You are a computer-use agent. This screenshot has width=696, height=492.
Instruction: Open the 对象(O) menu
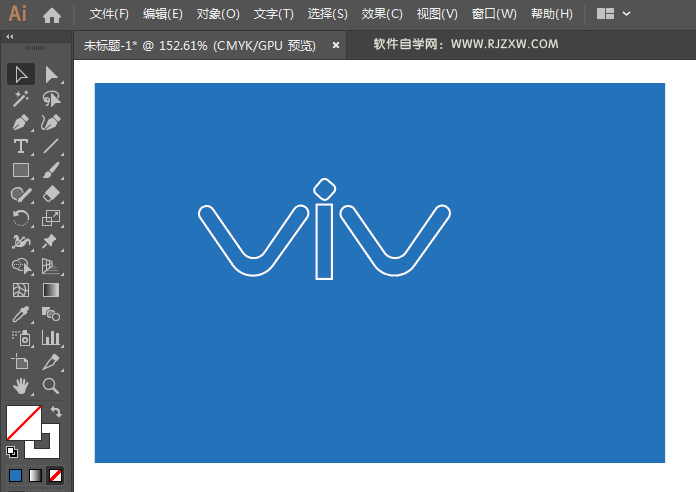(218, 14)
